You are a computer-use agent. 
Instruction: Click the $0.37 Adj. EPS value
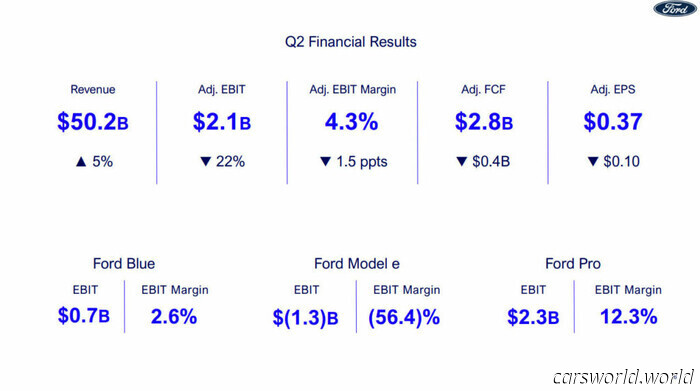point(613,121)
